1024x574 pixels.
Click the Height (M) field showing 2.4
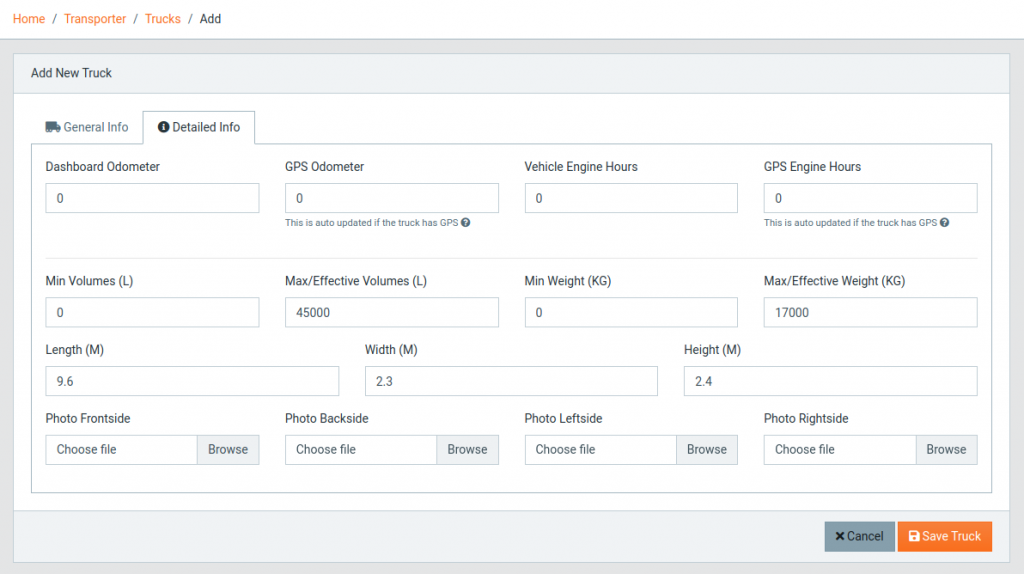click(x=831, y=381)
